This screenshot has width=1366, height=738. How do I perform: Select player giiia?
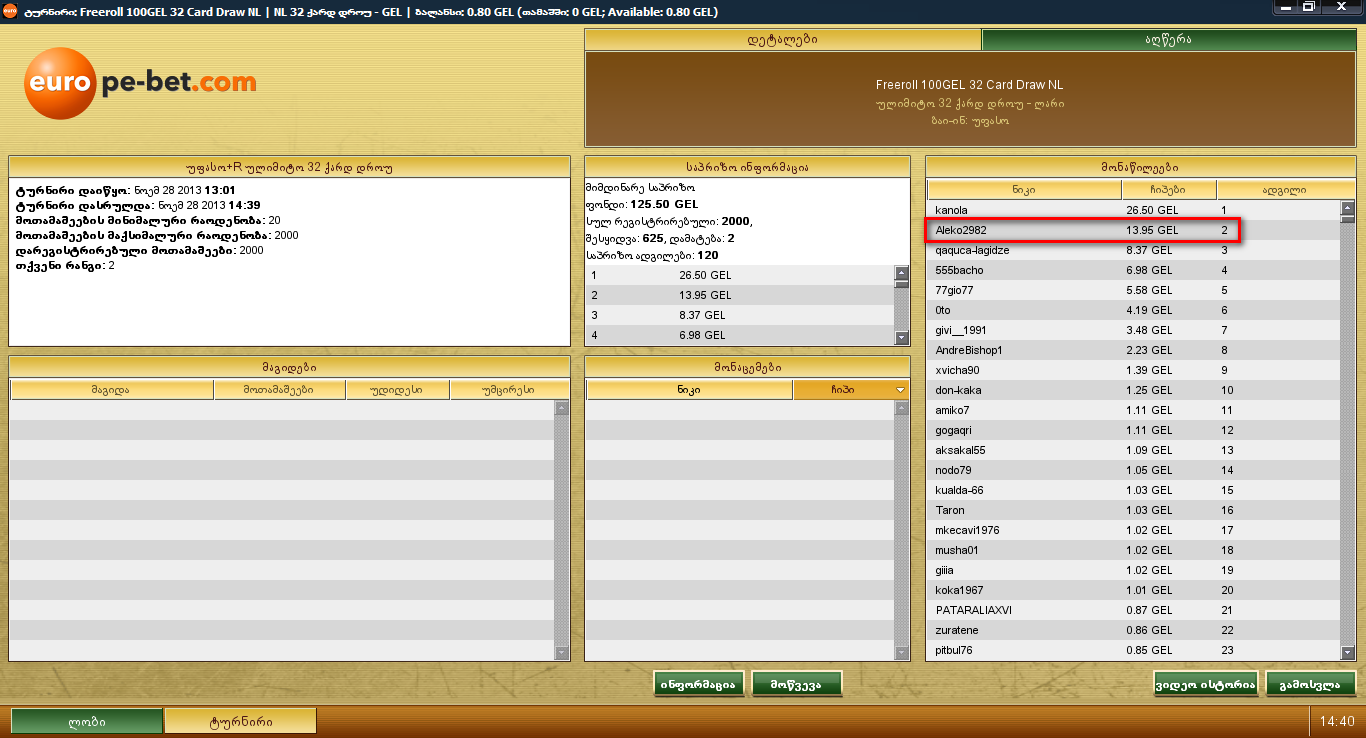click(x=1133, y=570)
